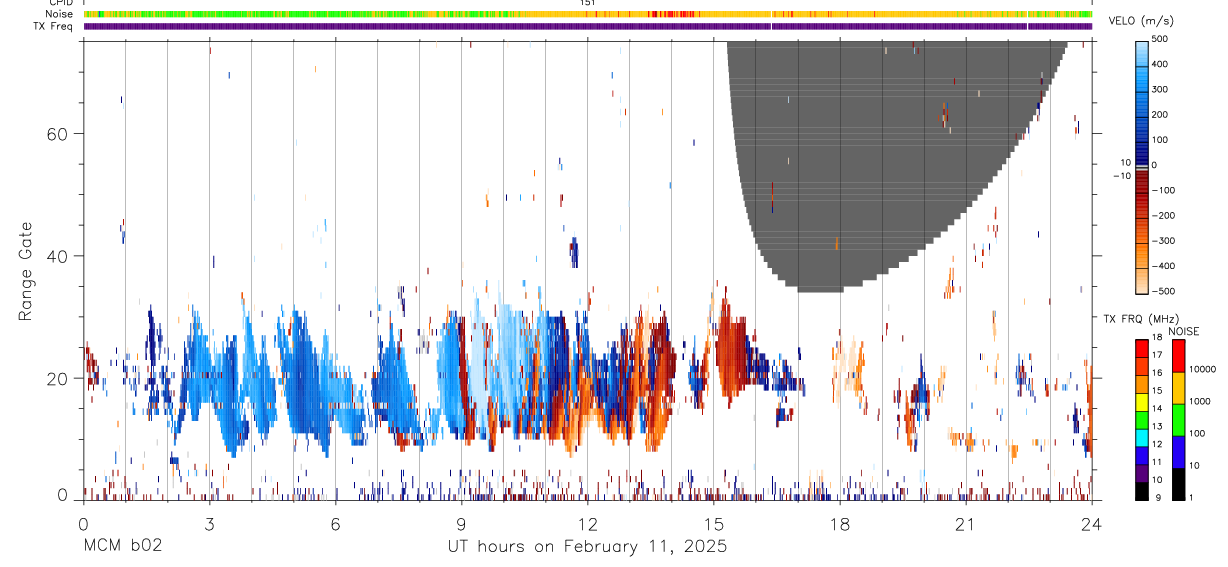This screenshot has width=1228, height=567.
Task: Click the CPID value 151
Action: coord(588,3)
